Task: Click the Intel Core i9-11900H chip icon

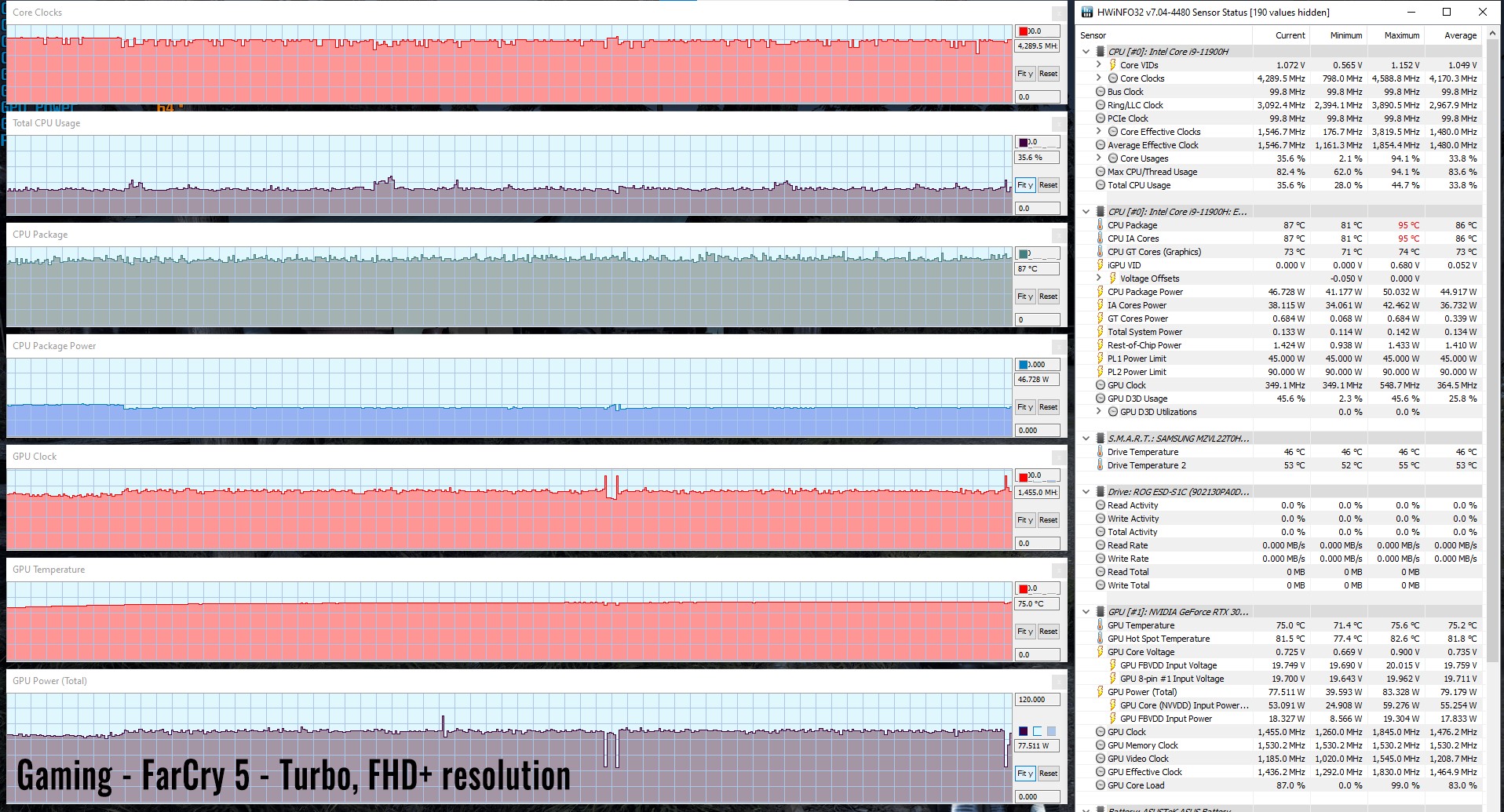Action: point(1101,52)
